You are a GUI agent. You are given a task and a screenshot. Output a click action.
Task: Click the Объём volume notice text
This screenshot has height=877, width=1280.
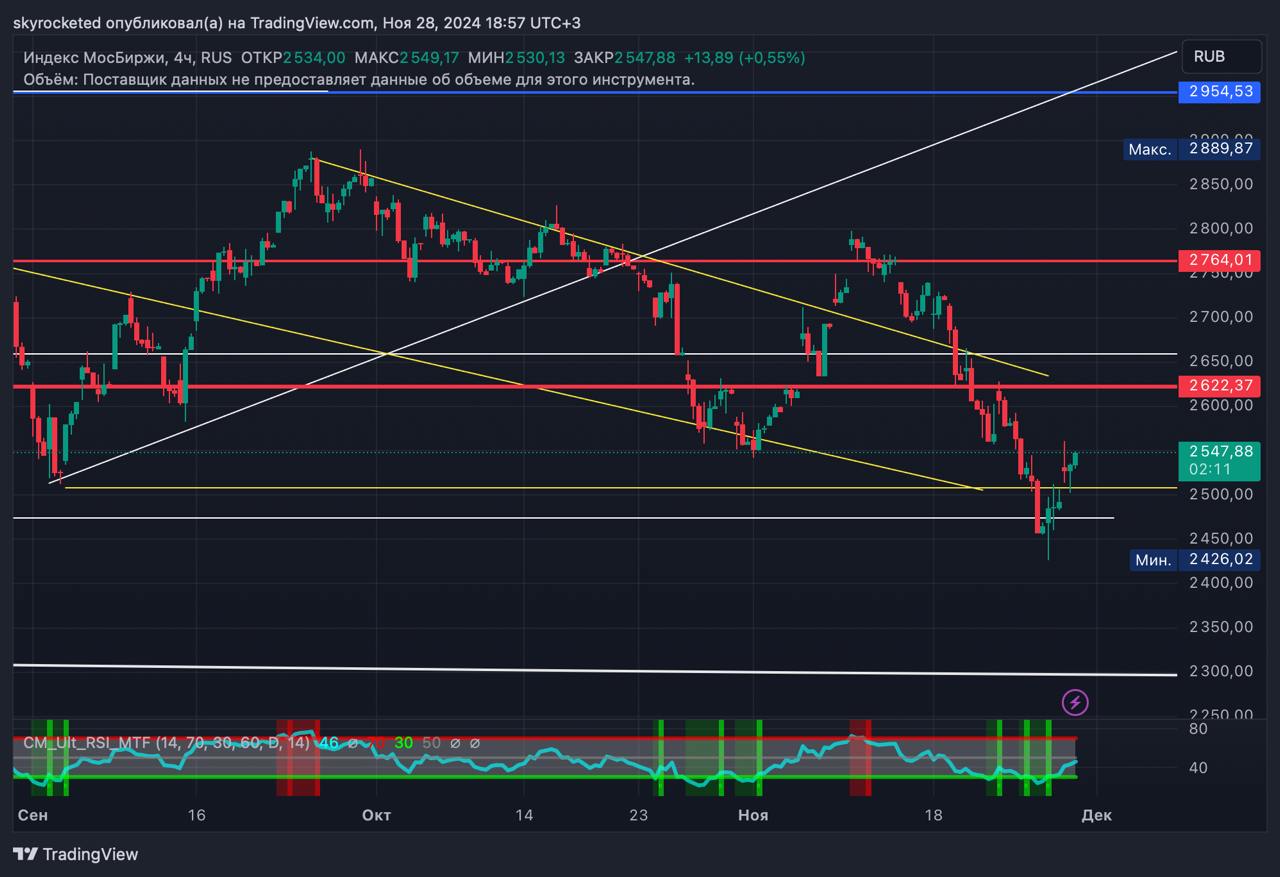point(358,79)
